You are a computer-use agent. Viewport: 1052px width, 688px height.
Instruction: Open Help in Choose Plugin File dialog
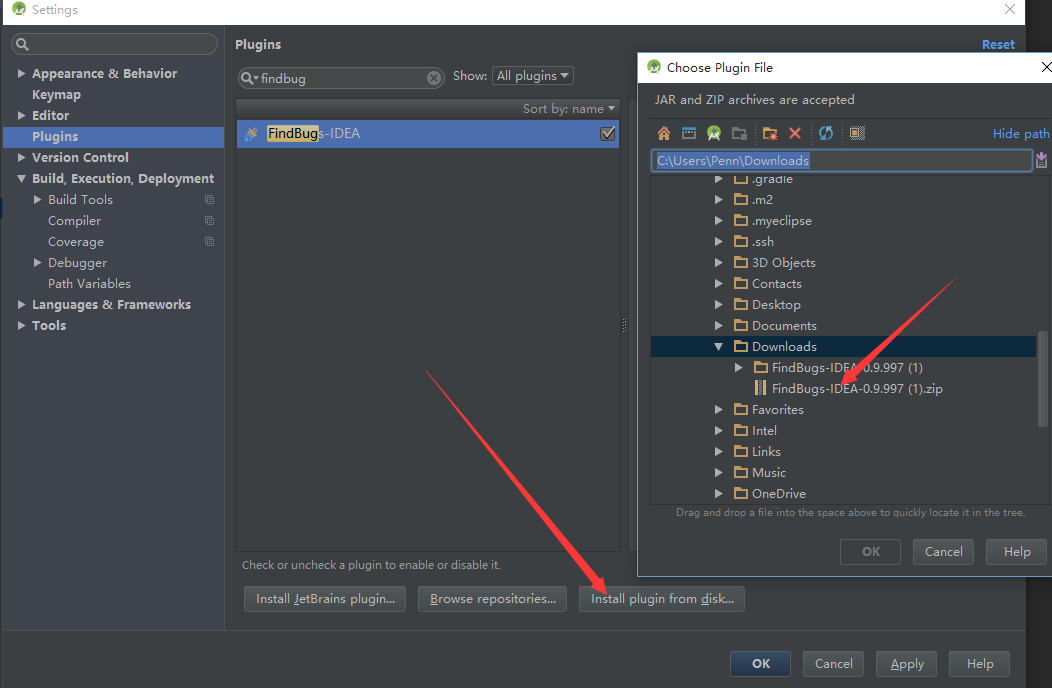point(1016,552)
